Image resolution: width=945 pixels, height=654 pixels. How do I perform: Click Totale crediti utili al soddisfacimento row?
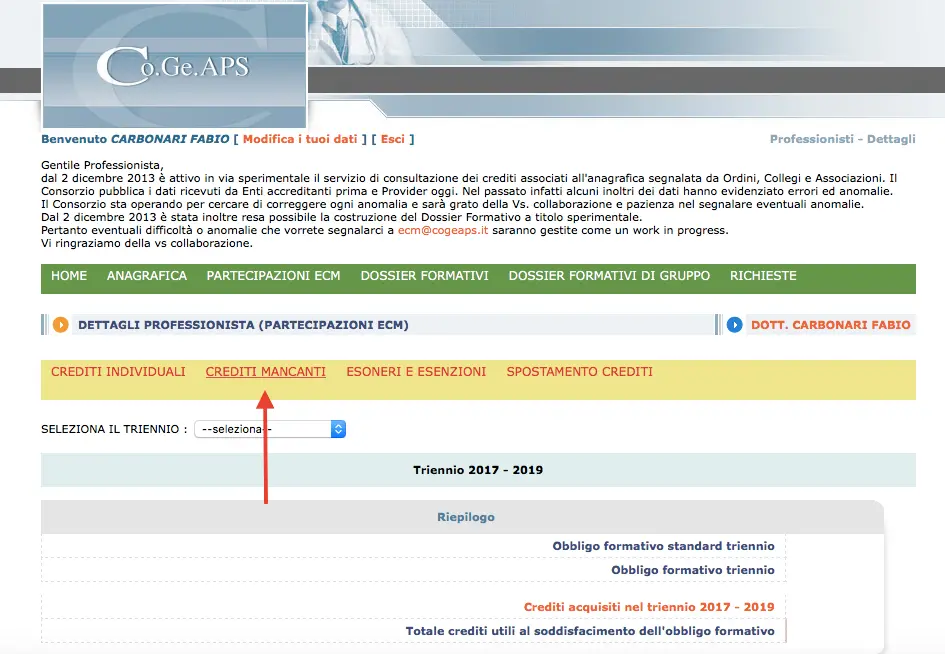413,631
